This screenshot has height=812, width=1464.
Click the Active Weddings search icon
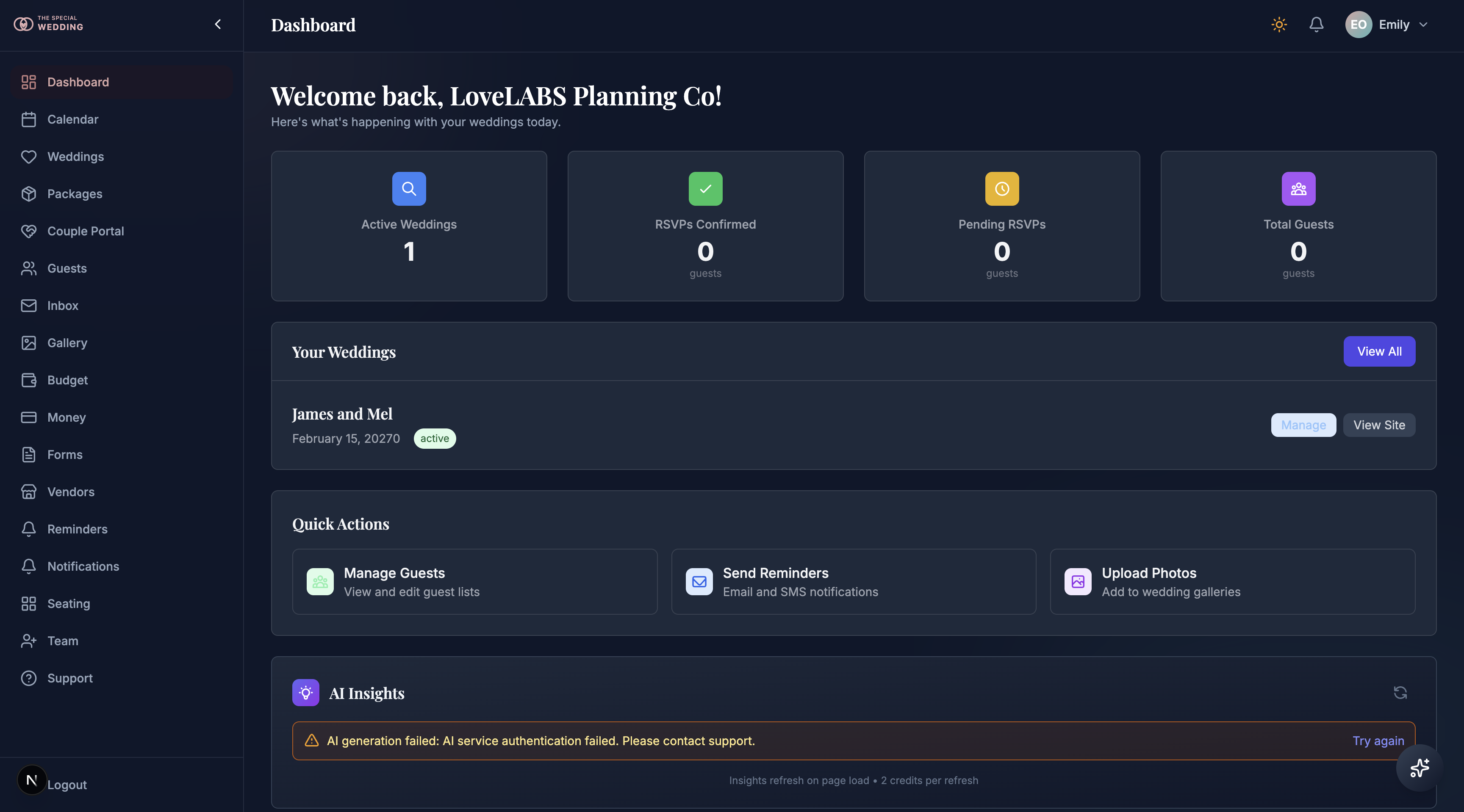(x=409, y=188)
